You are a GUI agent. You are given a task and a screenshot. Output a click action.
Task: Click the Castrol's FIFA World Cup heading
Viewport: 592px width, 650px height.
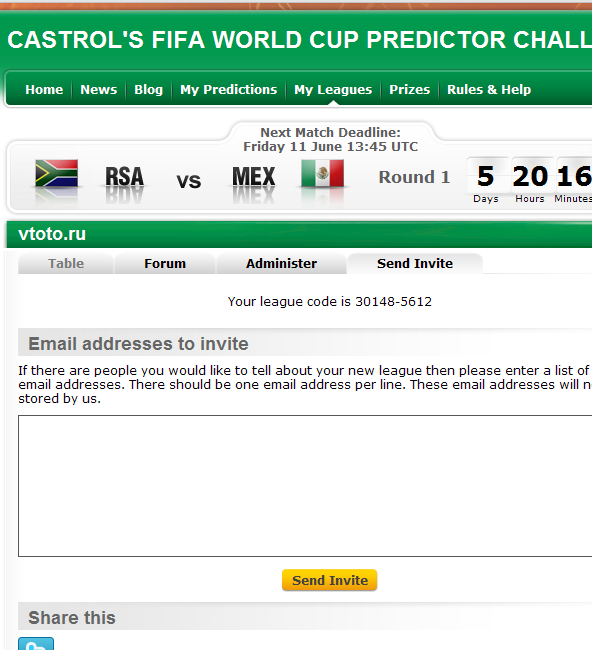pyautogui.click(x=299, y=40)
